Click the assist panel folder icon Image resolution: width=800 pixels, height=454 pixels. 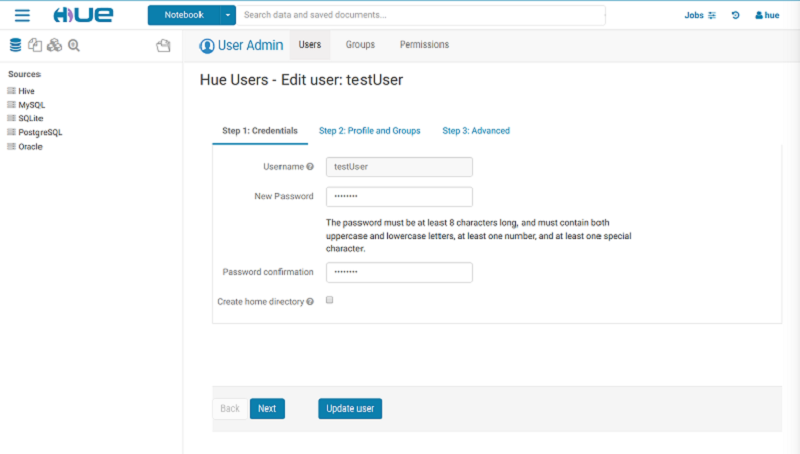163,46
